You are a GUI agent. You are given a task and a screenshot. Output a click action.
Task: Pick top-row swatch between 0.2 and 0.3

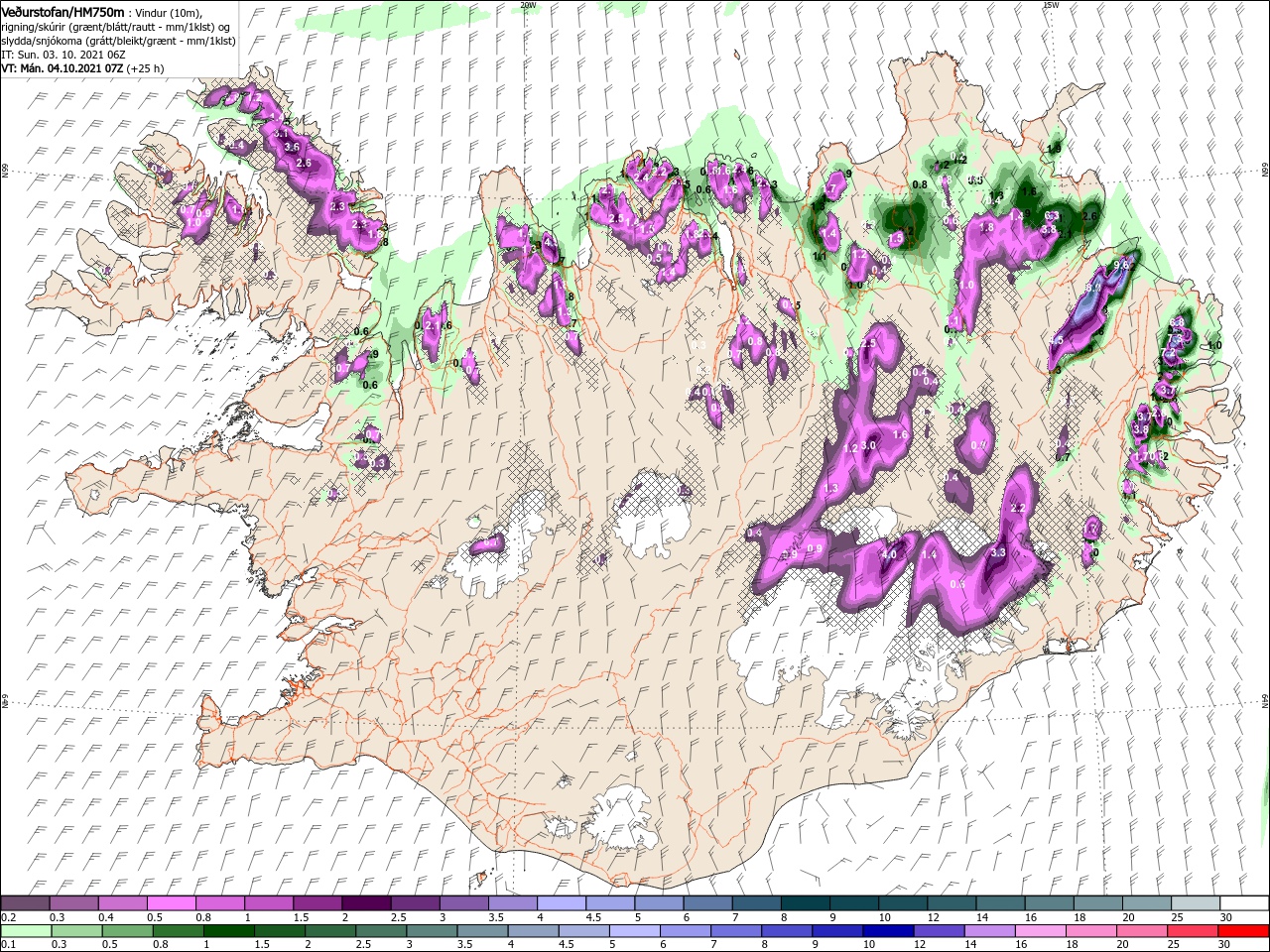coord(25,903)
